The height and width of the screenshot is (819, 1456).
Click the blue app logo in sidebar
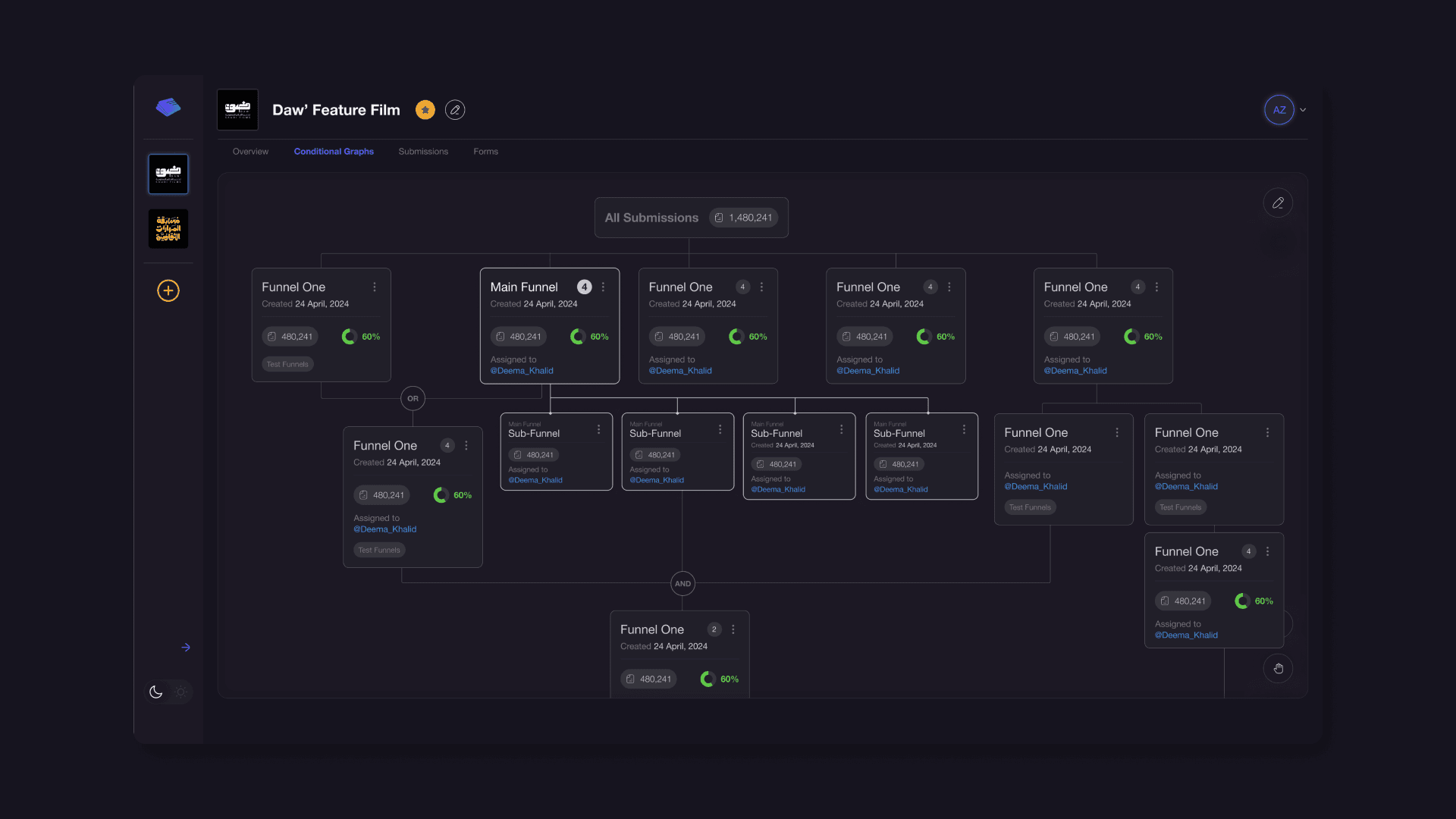[x=168, y=107]
